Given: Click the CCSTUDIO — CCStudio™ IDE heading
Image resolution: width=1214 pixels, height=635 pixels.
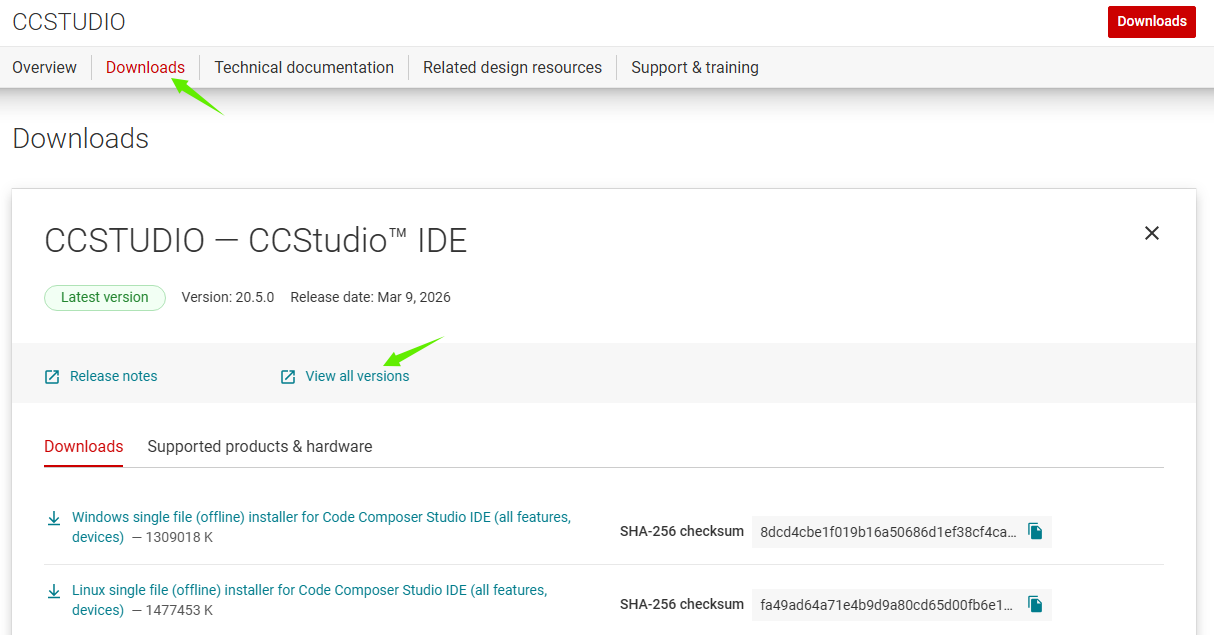Looking at the screenshot, I should 256,240.
